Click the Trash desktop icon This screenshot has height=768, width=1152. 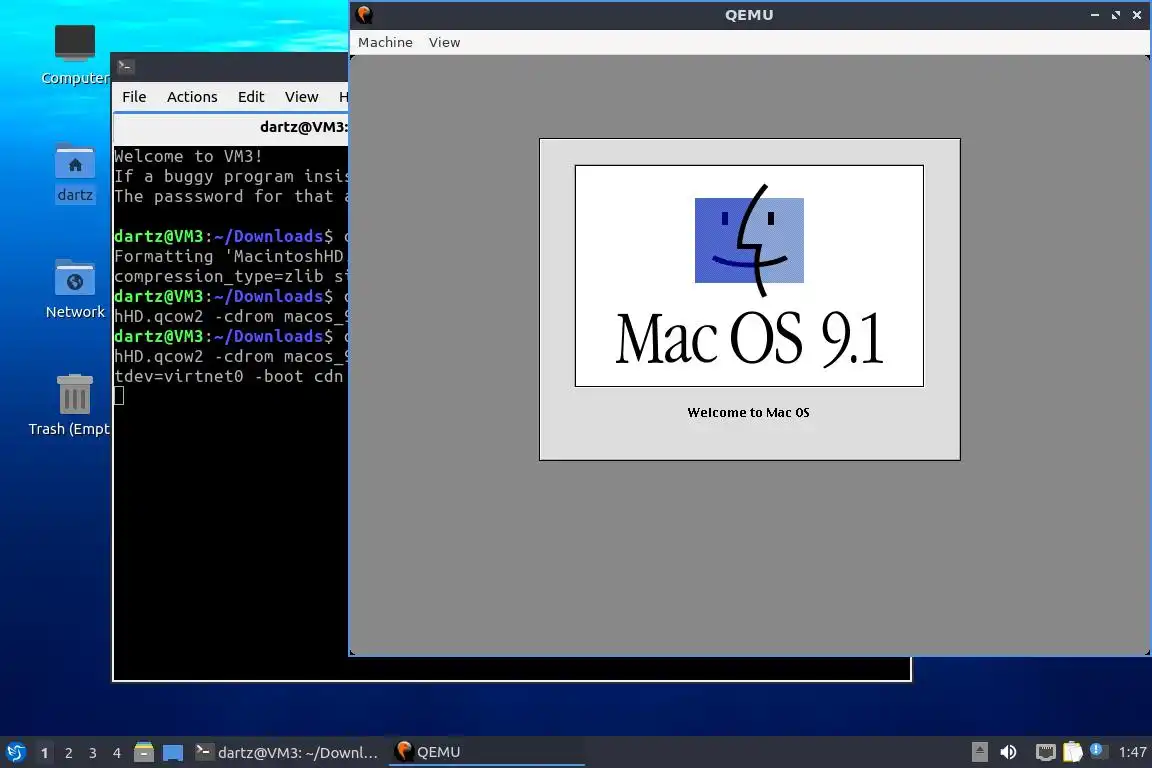72,405
